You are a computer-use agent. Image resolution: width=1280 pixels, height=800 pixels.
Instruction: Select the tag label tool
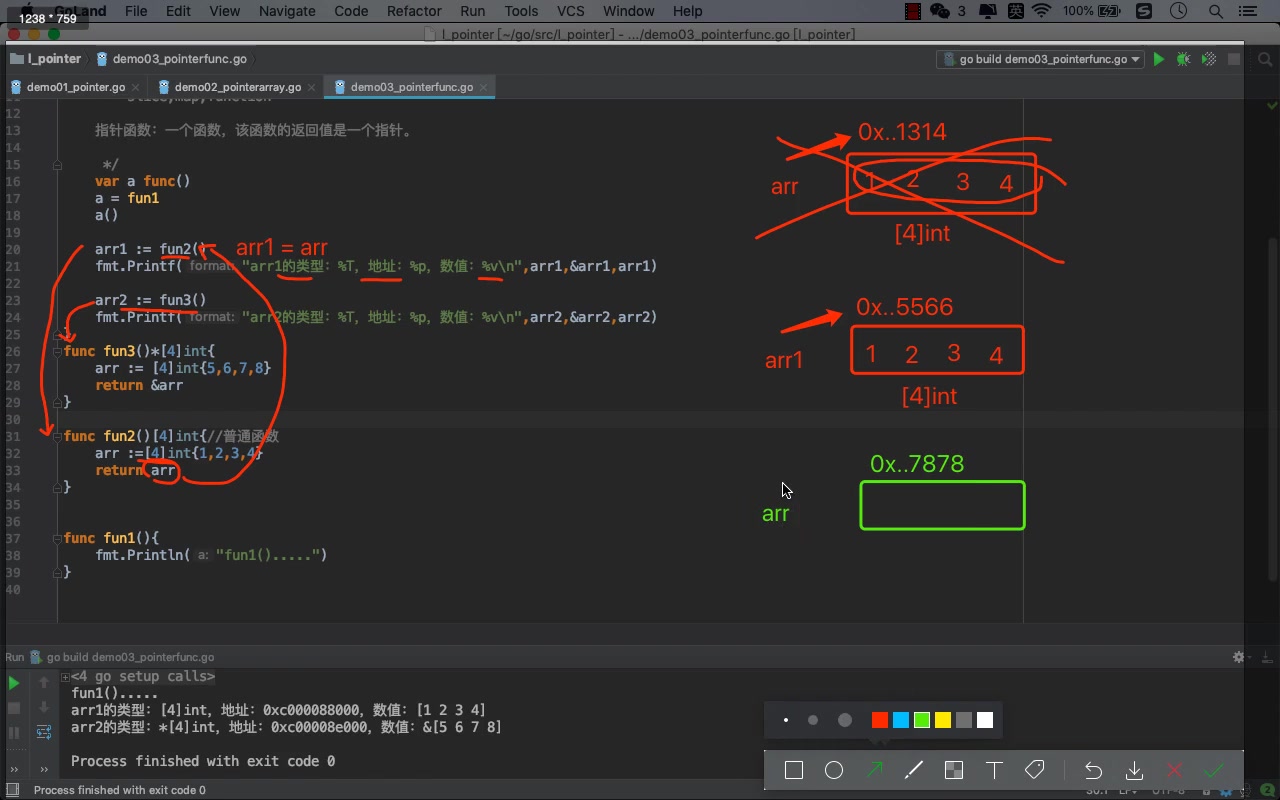tap(1035, 770)
